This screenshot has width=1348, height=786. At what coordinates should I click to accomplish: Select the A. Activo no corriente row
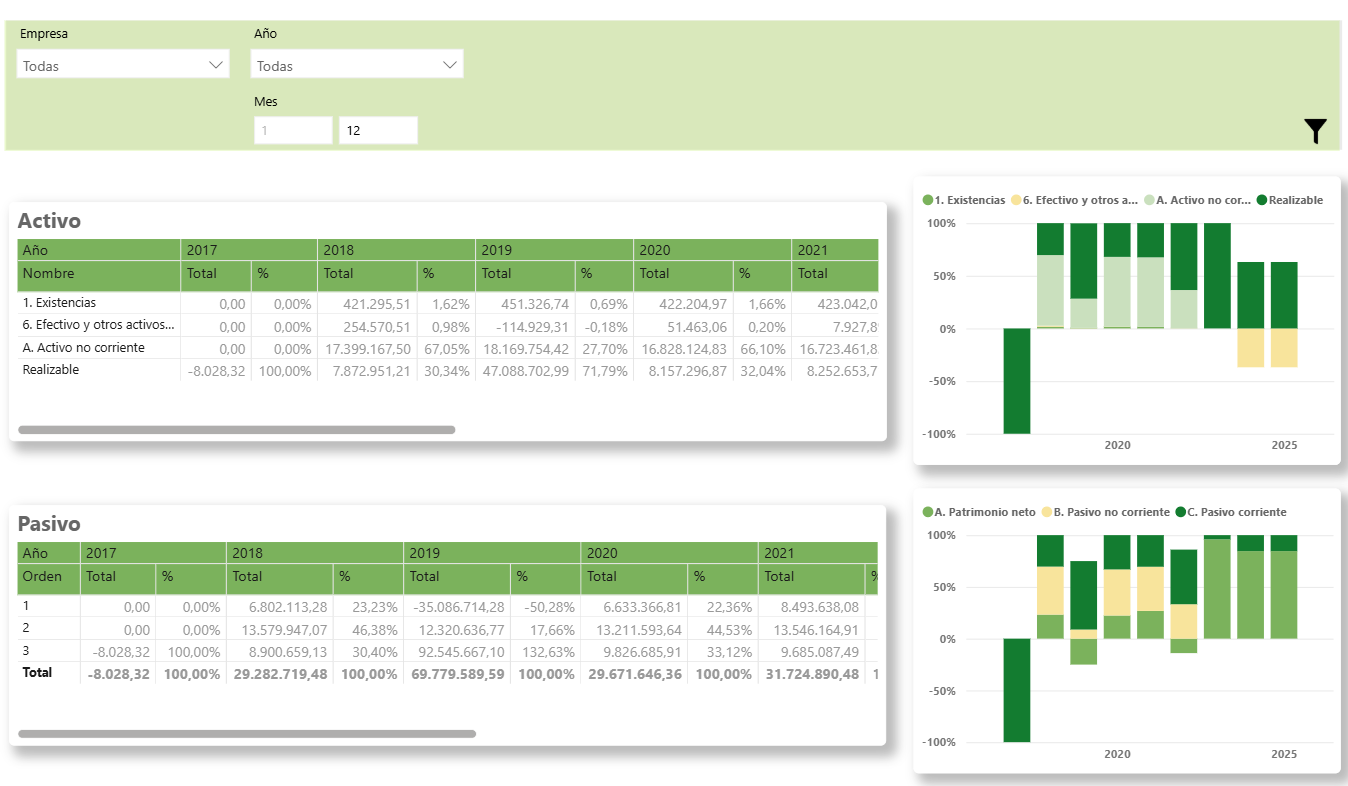[84, 348]
